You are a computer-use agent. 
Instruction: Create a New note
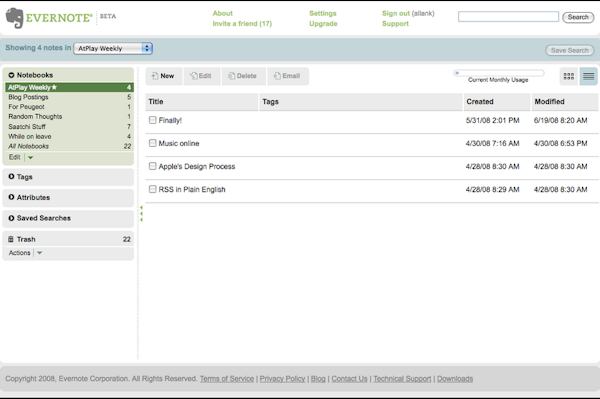[163, 76]
